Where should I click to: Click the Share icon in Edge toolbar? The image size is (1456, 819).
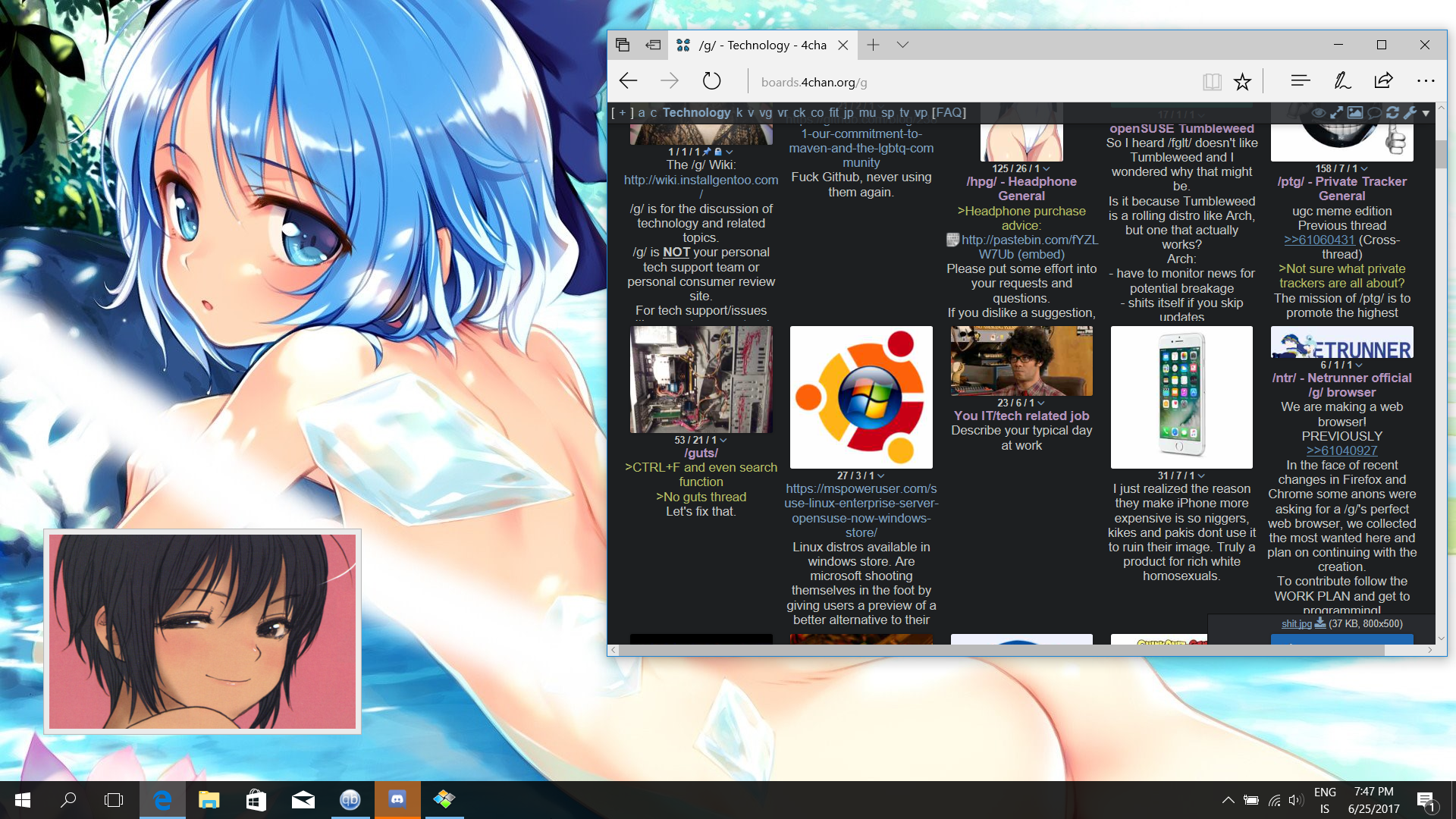coord(1383,81)
